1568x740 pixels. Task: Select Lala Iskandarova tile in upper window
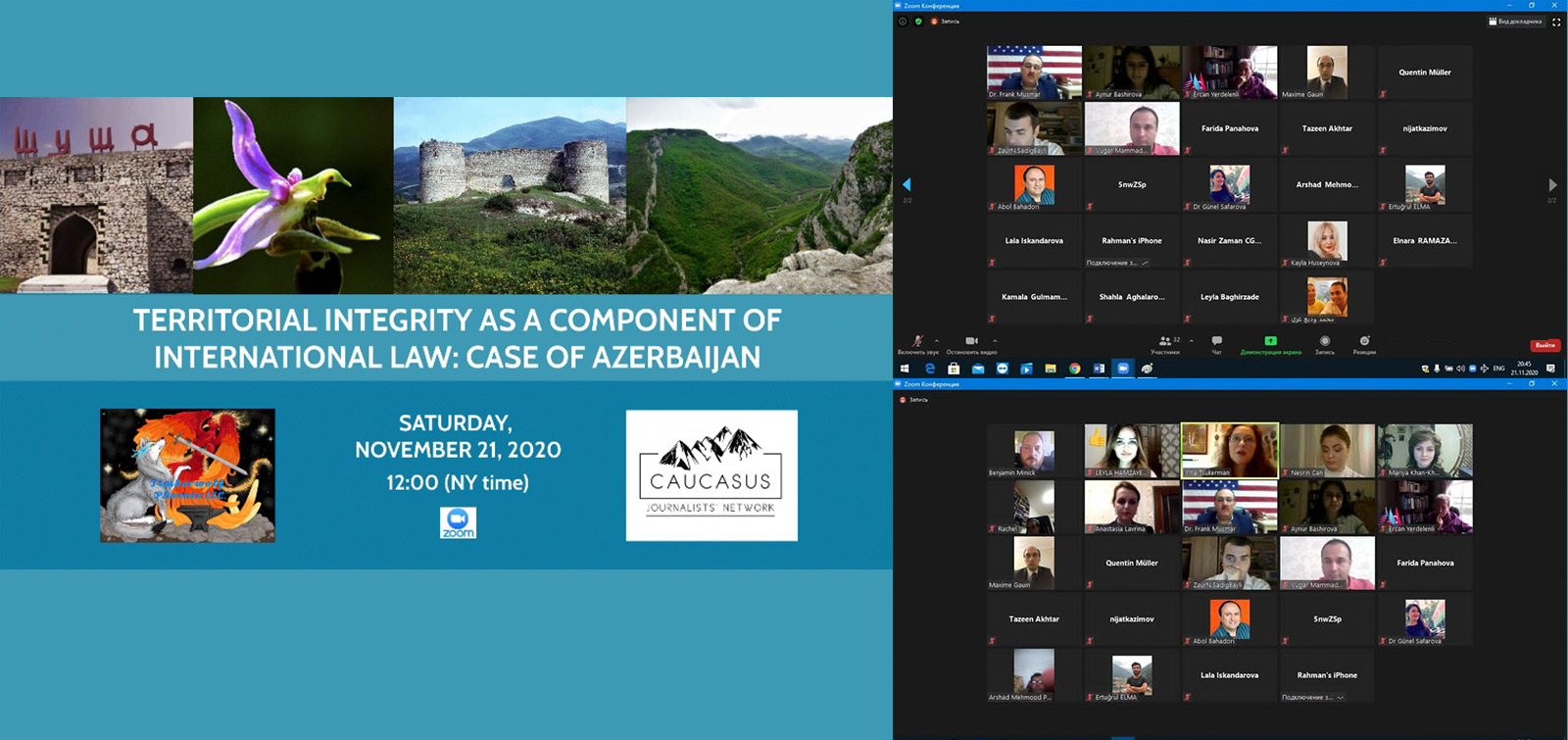pos(1034,241)
